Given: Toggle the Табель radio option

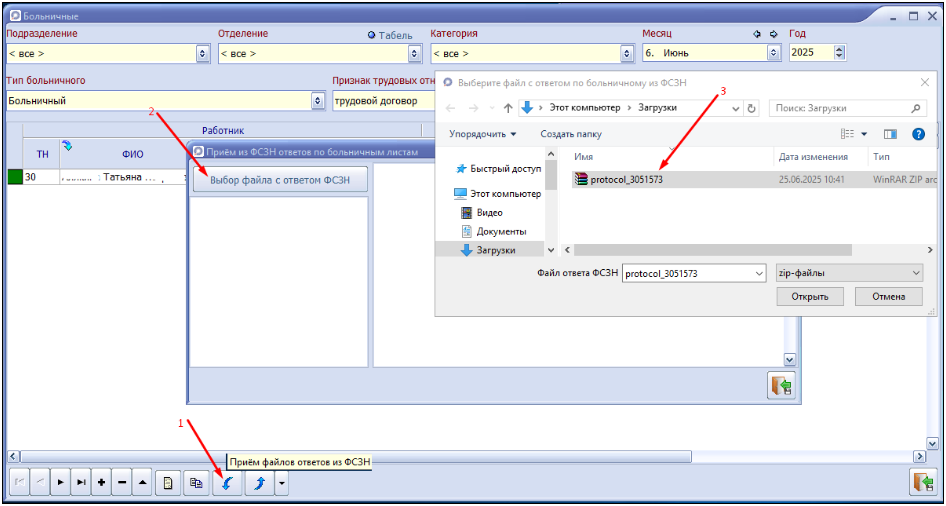Looking at the screenshot, I should click(372, 35).
